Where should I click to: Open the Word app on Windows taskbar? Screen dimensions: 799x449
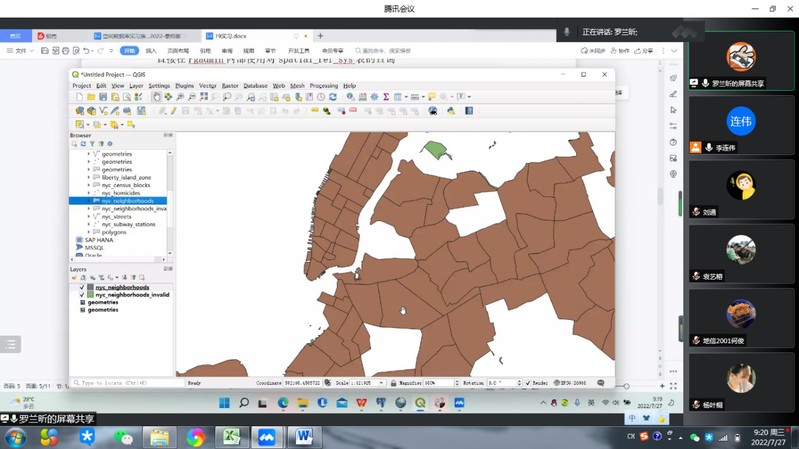click(x=304, y=437)
